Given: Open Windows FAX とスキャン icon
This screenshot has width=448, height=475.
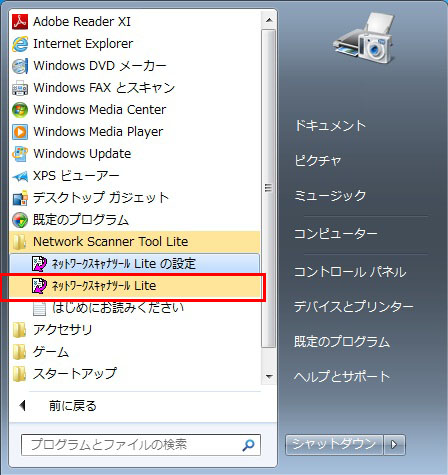Looking at the screenshot, I should [20, 88].
